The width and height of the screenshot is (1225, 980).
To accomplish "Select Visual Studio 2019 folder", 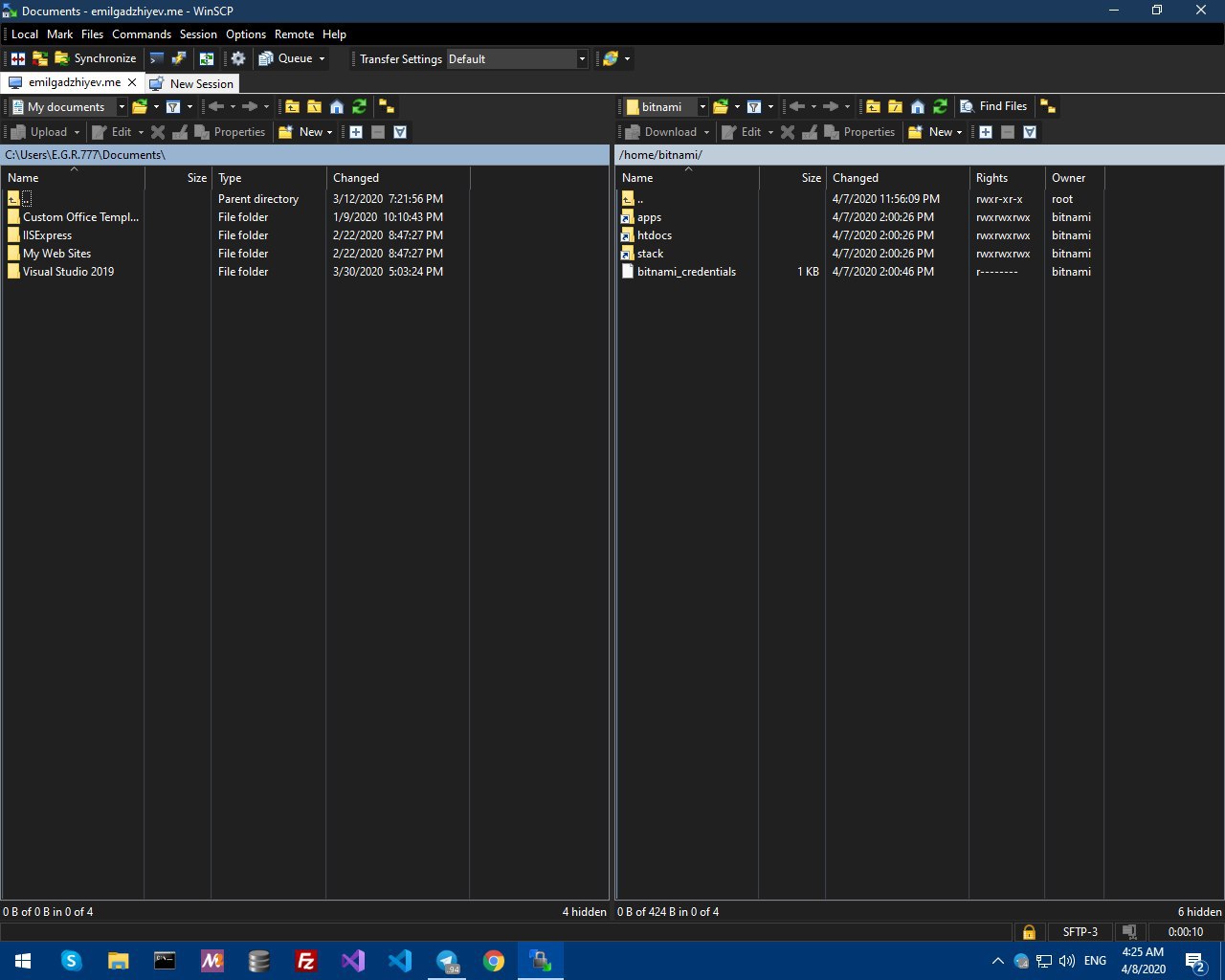I will pyautogui.click(x=61, y=272).
